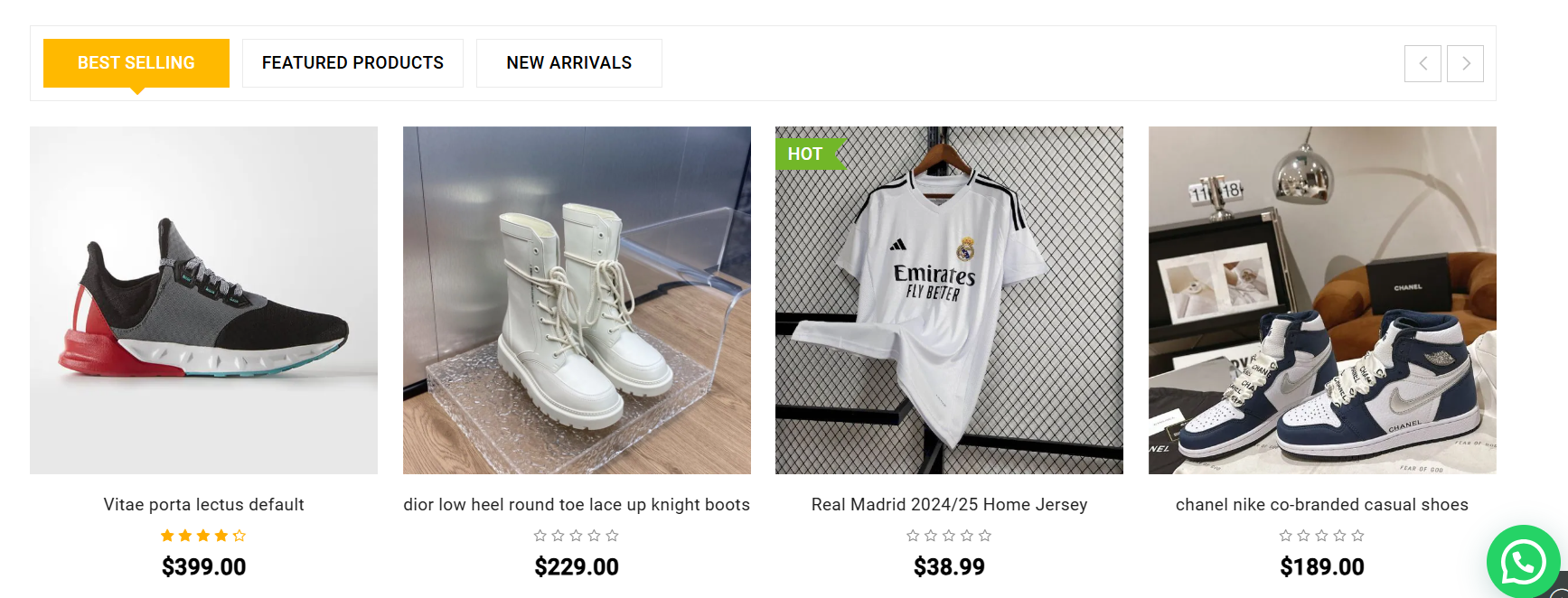Click the next carousel arrow
1568x598 pixels.
[1465, 63]
